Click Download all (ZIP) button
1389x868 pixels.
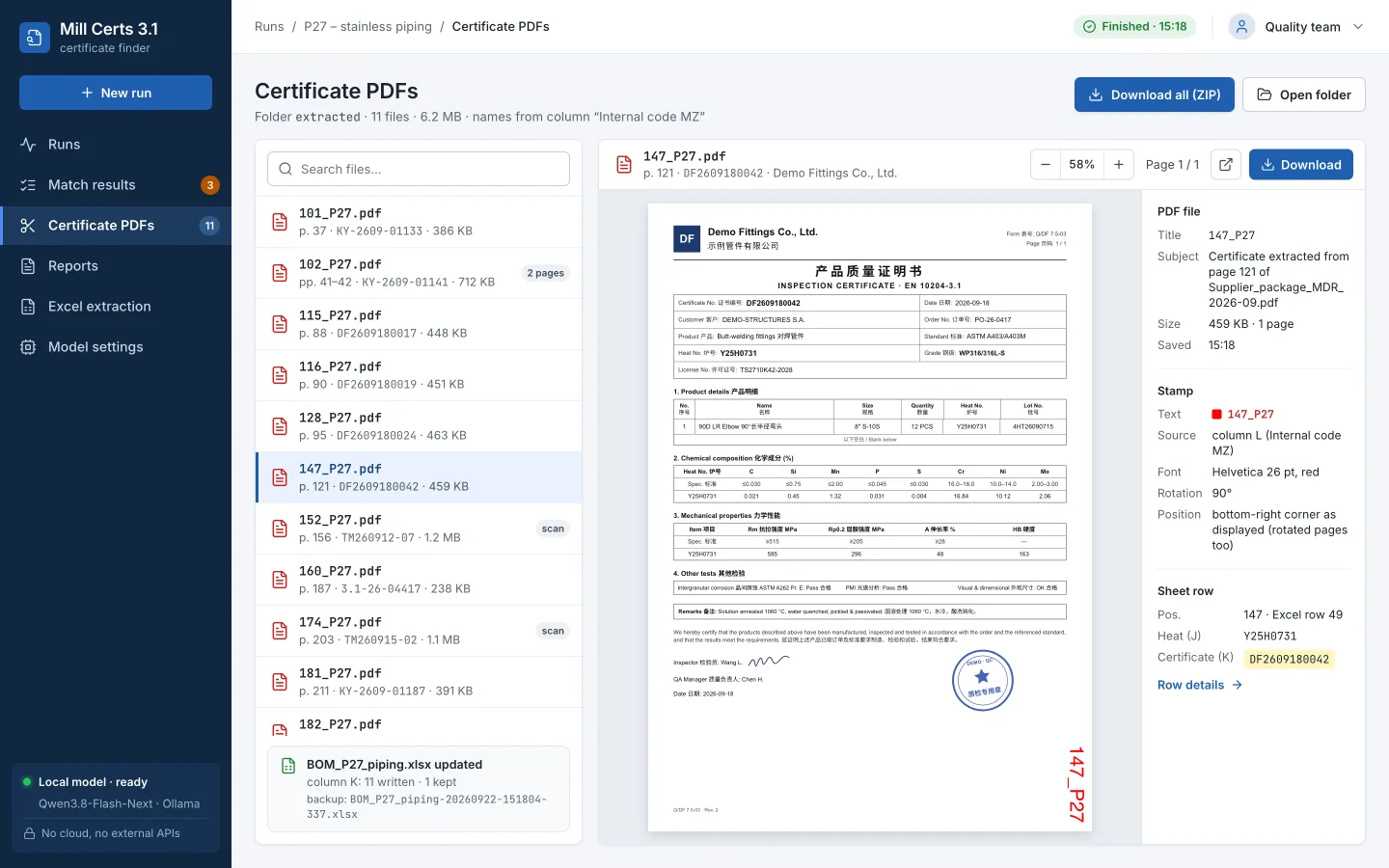[1154, 95]
